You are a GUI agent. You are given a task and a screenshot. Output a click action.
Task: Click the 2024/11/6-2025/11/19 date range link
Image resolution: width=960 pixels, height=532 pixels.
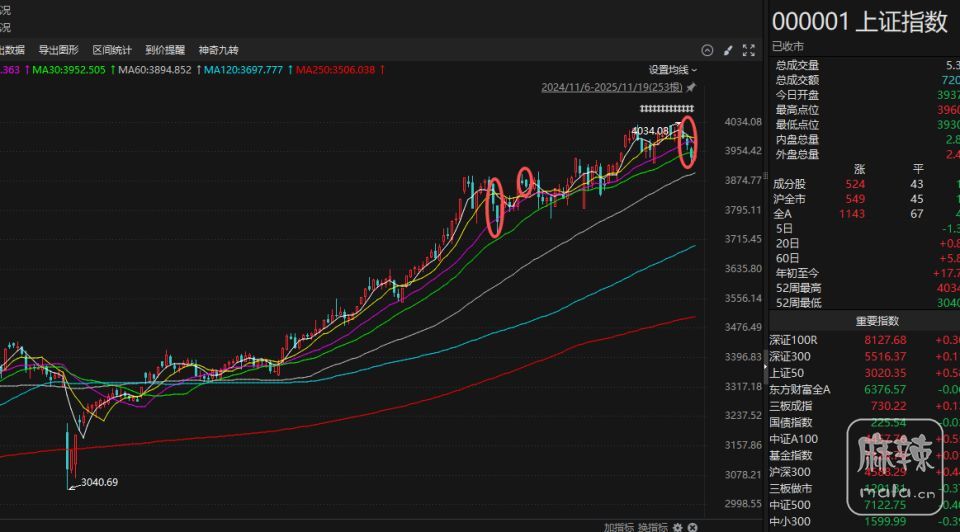[x=612, y=88]
